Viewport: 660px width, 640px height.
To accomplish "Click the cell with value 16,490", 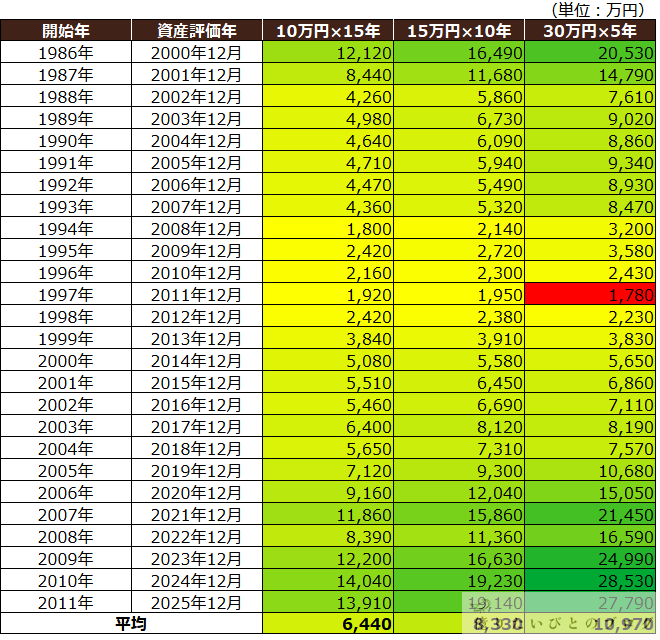I will 458,52.
